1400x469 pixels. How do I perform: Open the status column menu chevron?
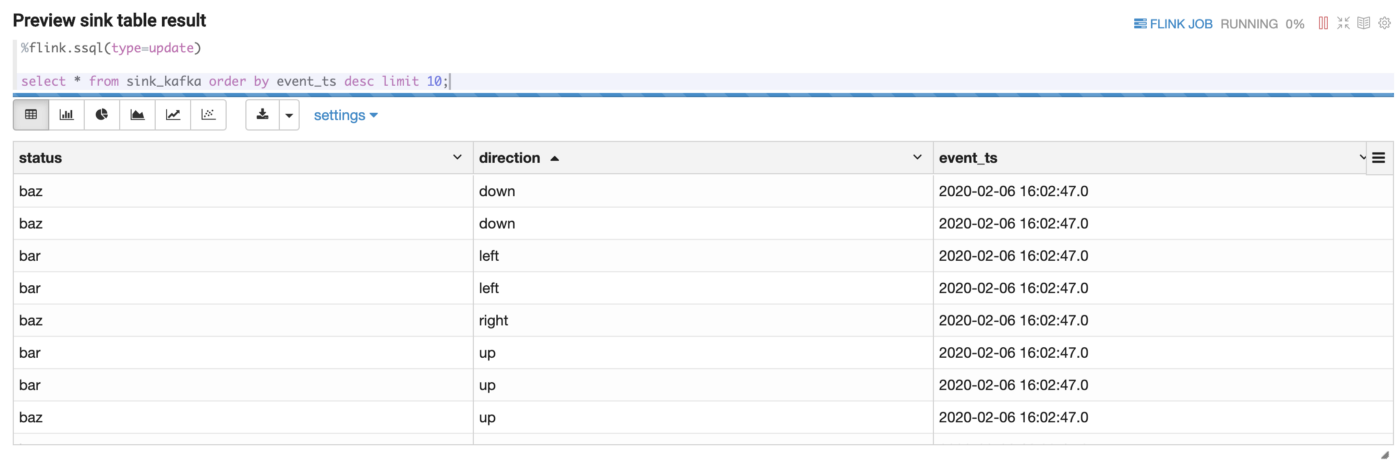457,158
